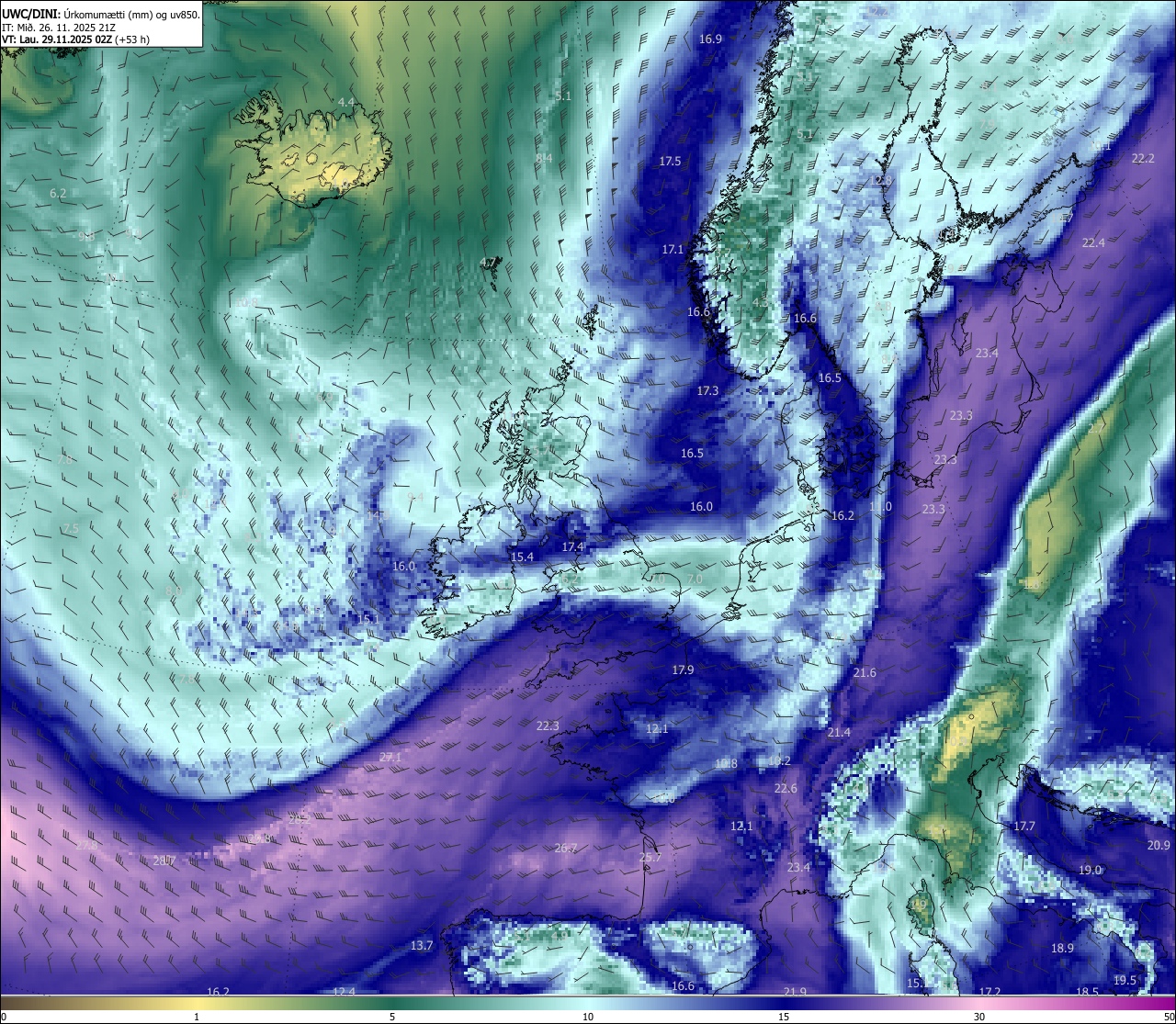Click the 22.6 value over eastern France
Screen dimensions: 1176x1024
click(786, 788)
